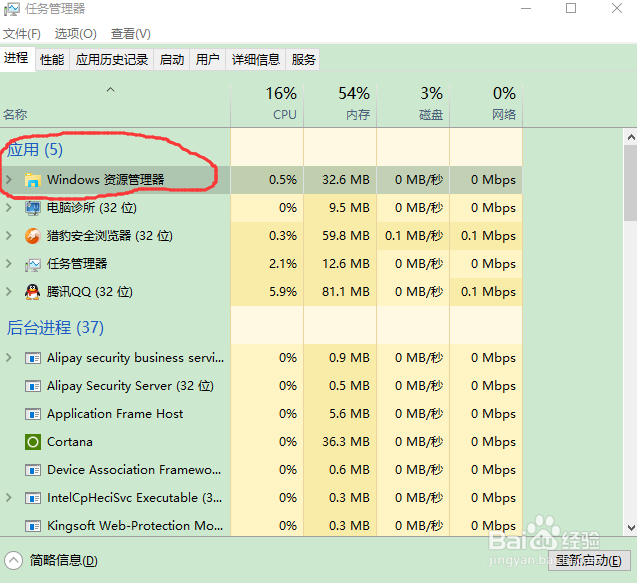Click the IntelCpHeciSvc Executable icon
Image resolution: width=637 pixels, height=583 pixels.
[32, 498]
